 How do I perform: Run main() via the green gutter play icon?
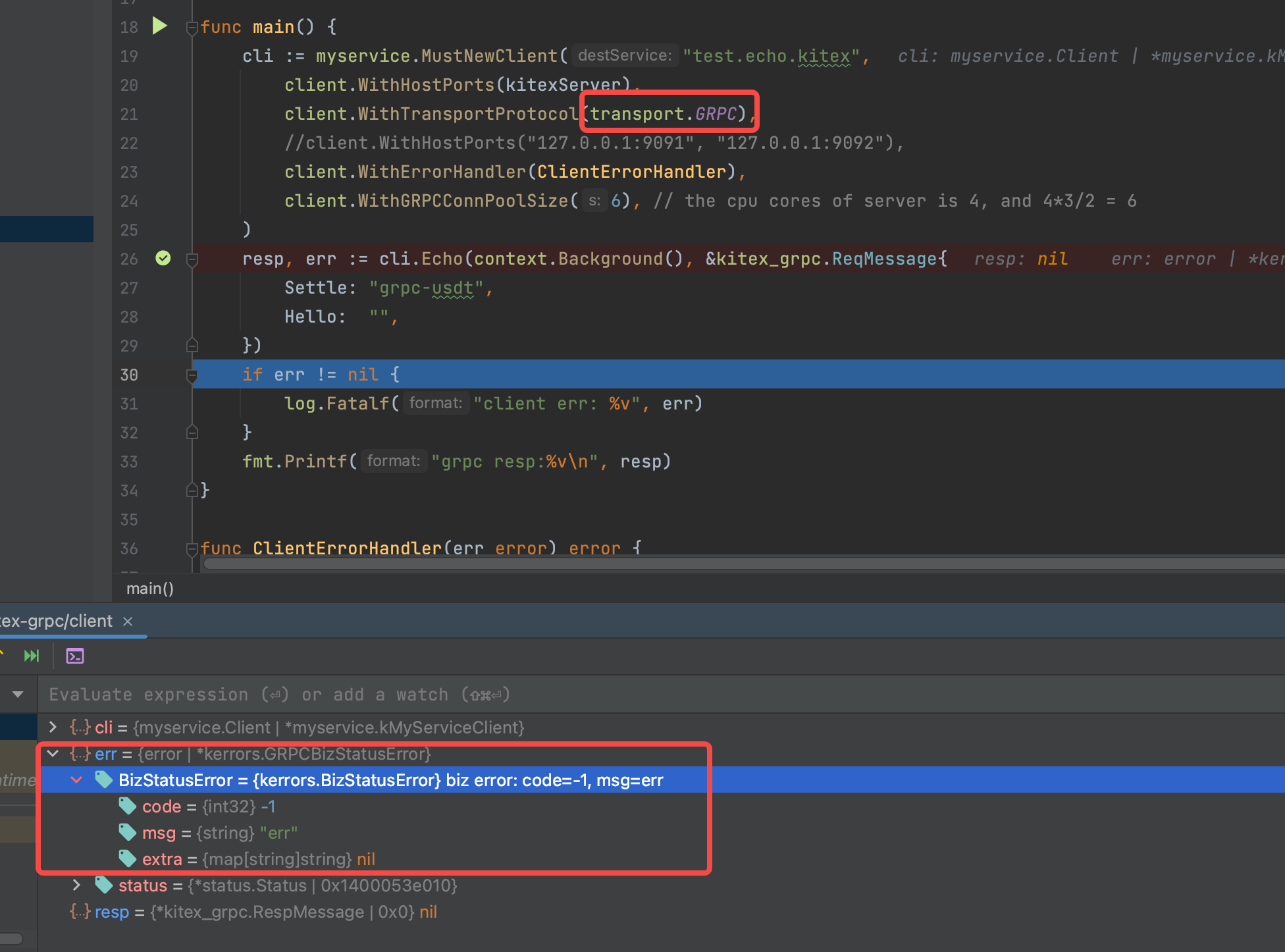pos(159,26)
